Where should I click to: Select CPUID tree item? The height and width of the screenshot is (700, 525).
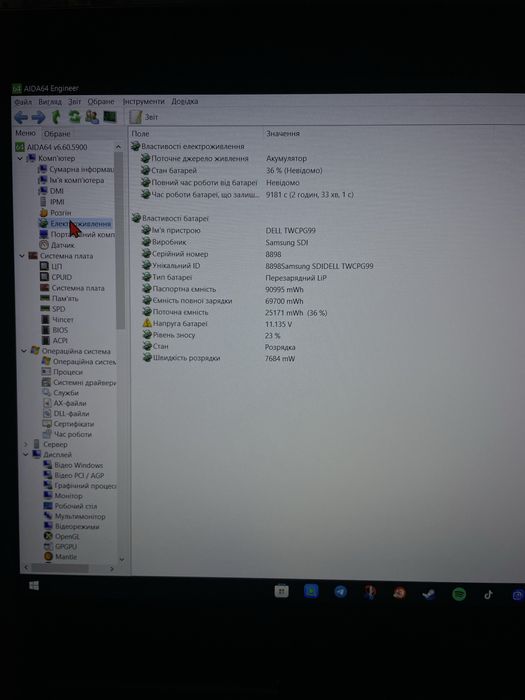point(56,277)
